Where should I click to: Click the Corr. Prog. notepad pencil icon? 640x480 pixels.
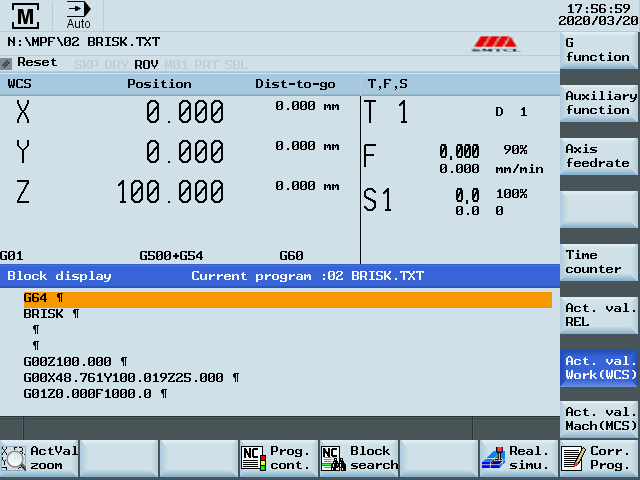[x=573, y=458]
